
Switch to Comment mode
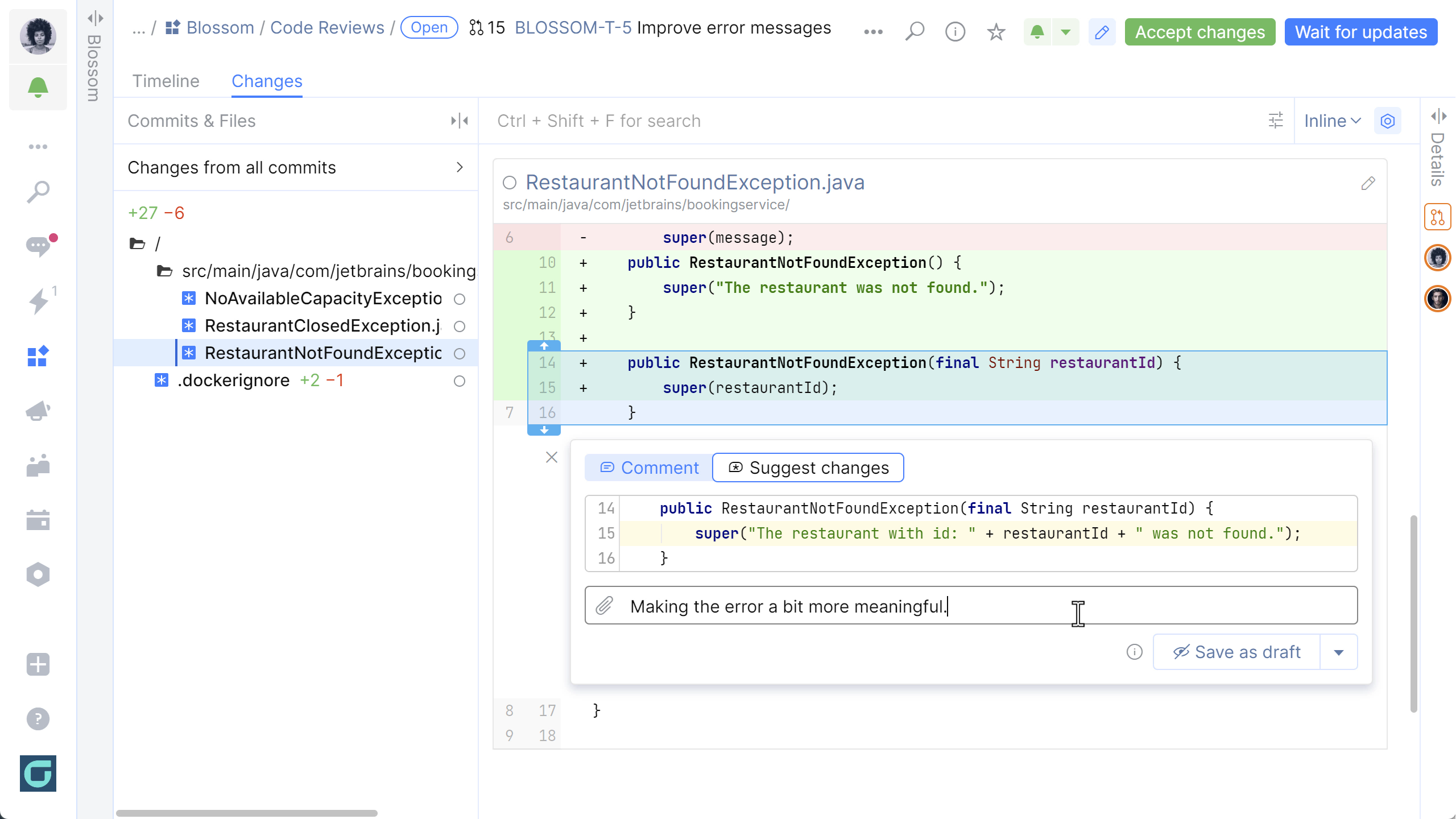[649, 468]
